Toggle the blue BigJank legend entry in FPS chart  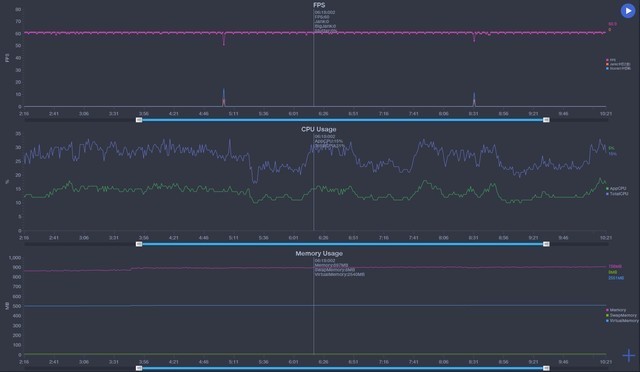coord(618,69)
